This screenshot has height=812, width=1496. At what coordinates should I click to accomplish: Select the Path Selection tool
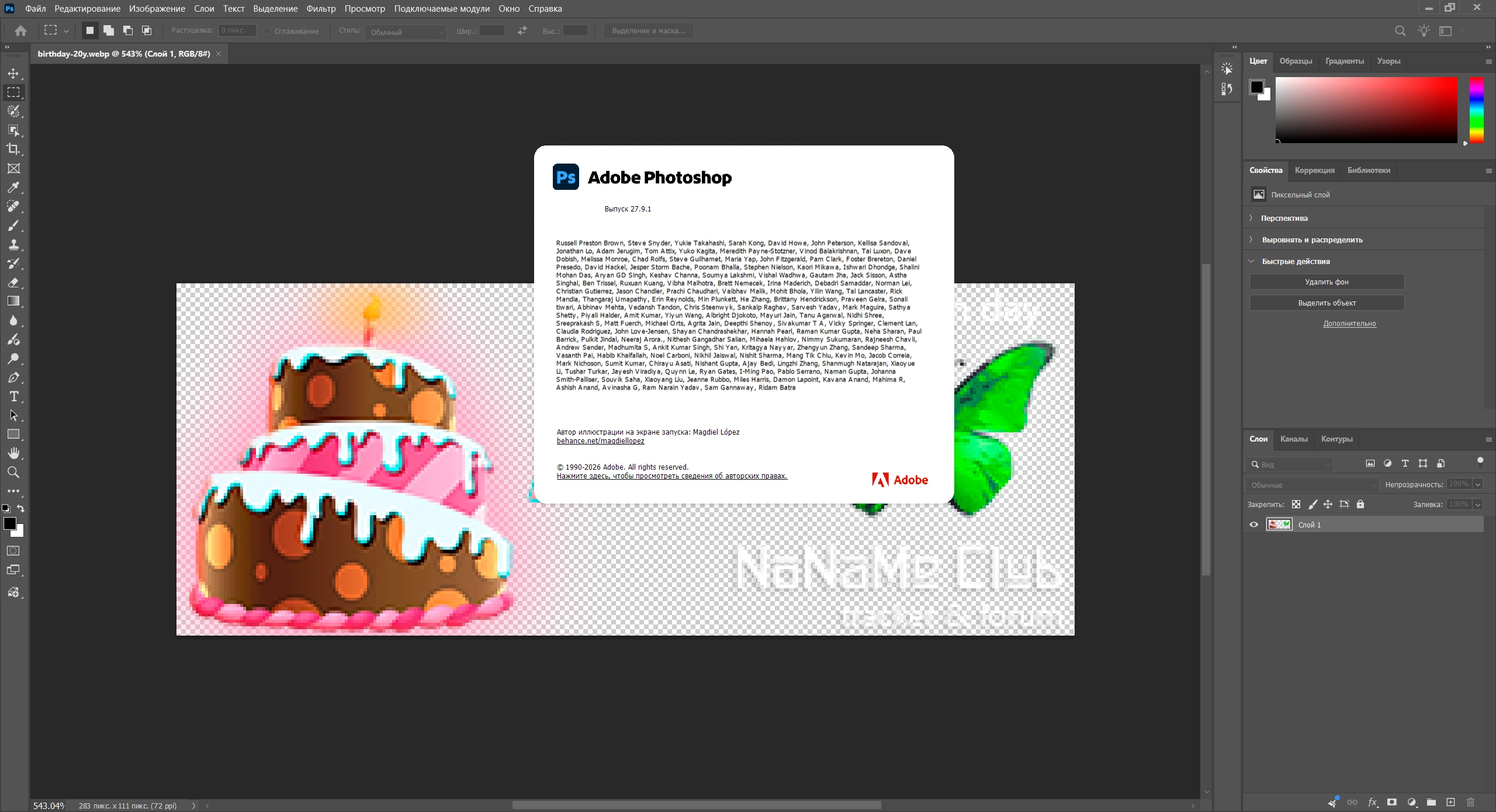tap(13, 415)
